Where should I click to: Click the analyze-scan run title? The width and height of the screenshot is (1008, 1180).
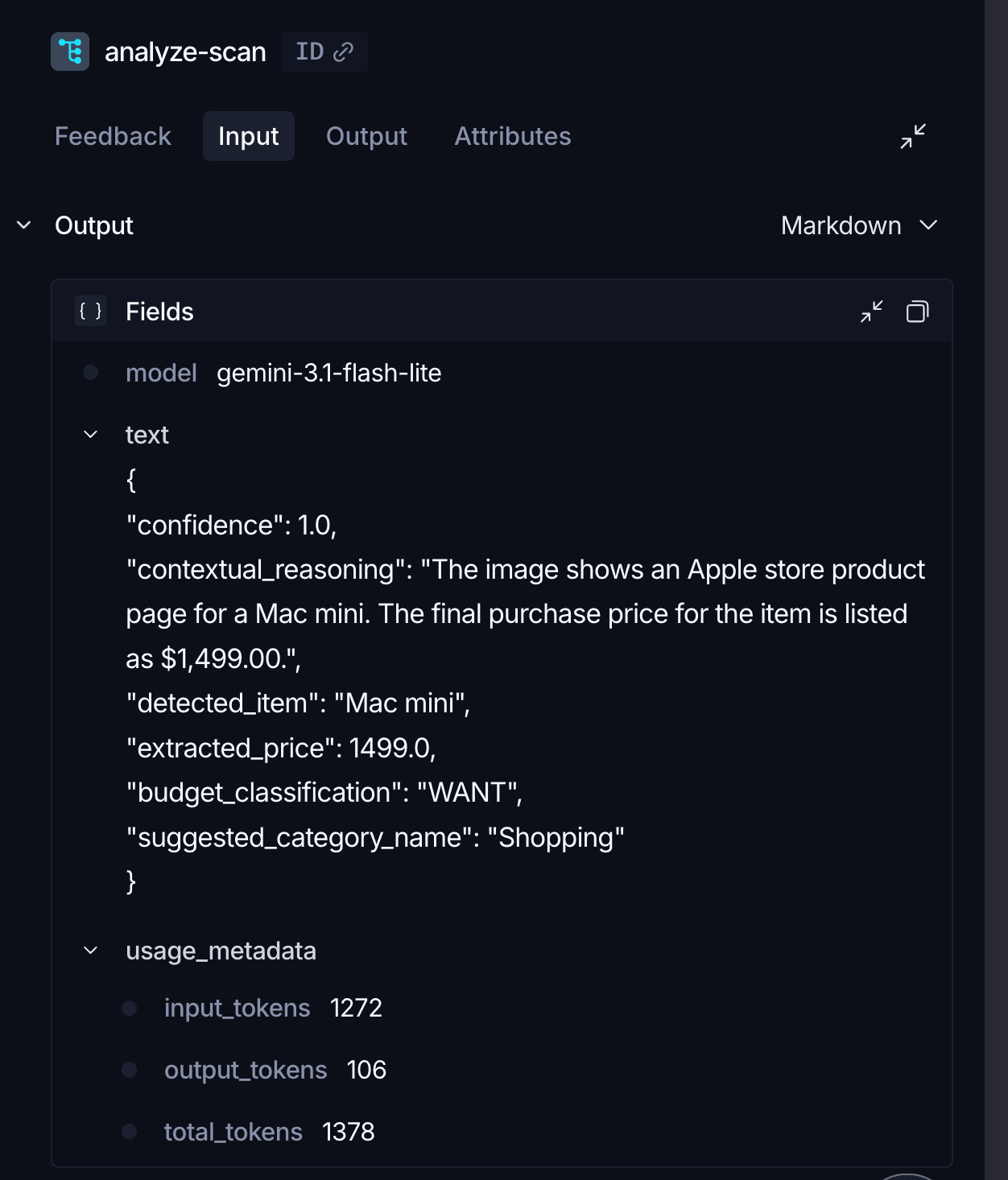pos(185,52)
